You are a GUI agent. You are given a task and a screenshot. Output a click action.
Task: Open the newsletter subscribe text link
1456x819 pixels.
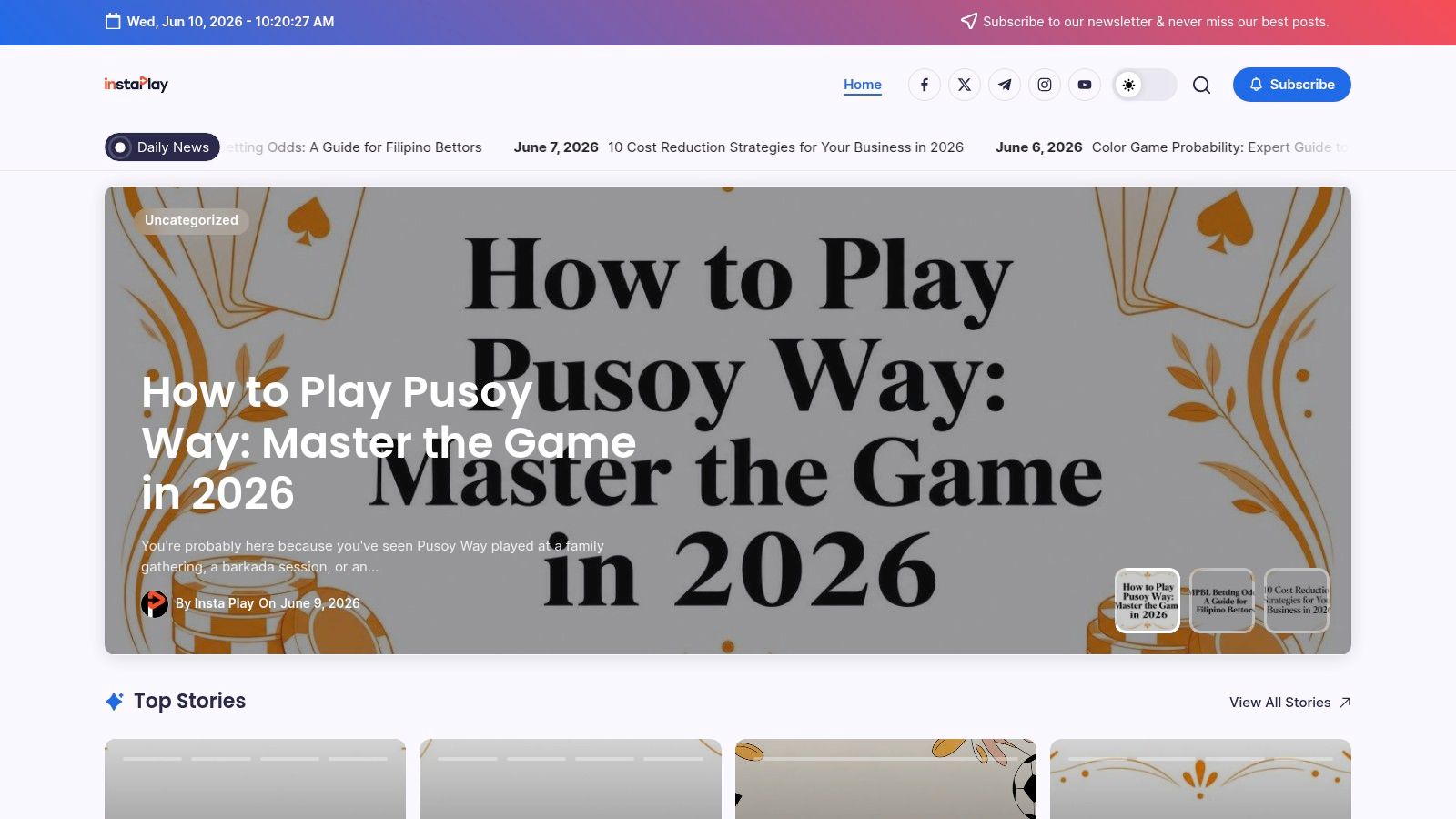(1156, 22)
